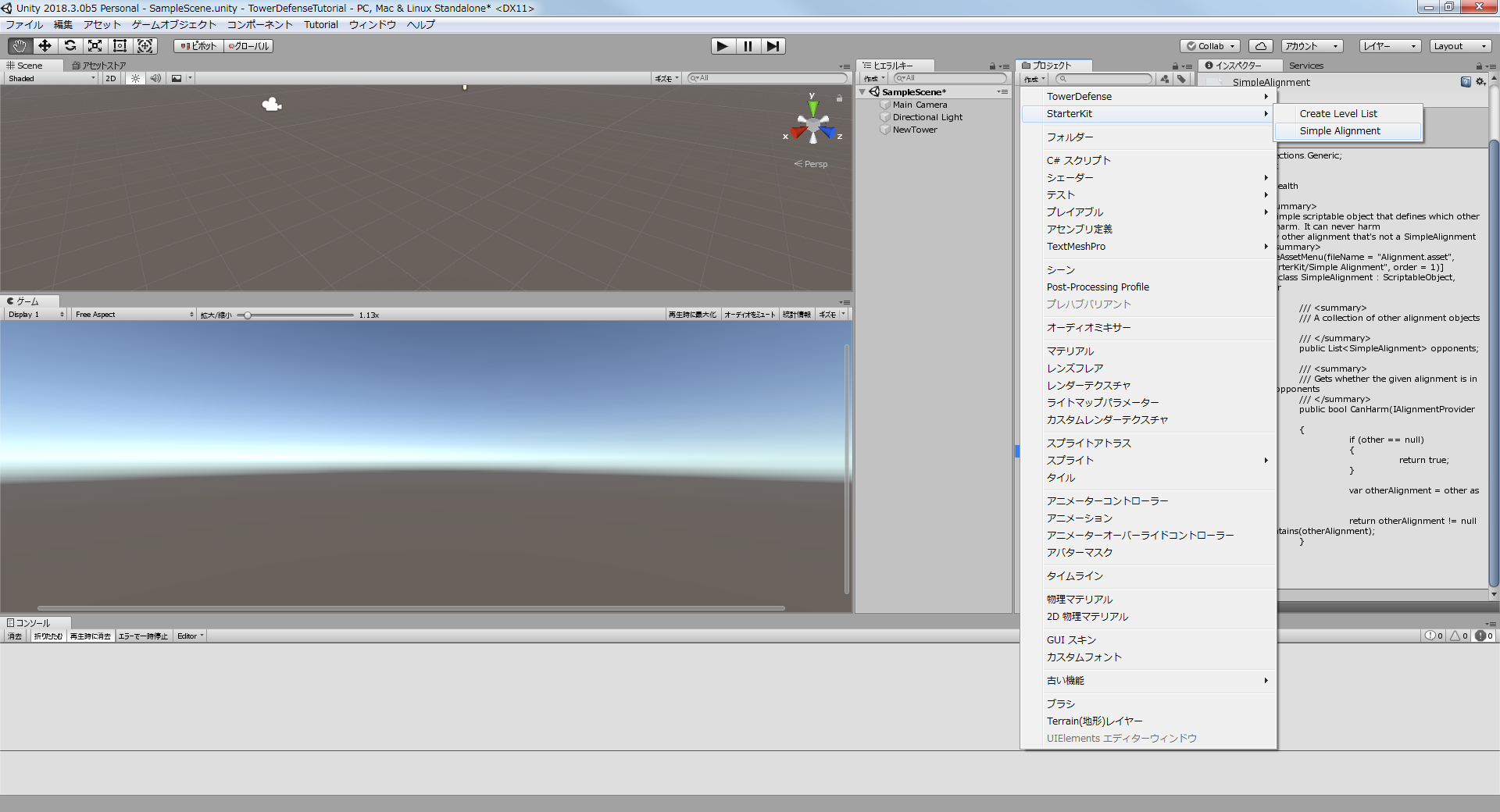Lock the Hierarchy panel padlock
This screenshot has height=812, width=1500.
992,66
